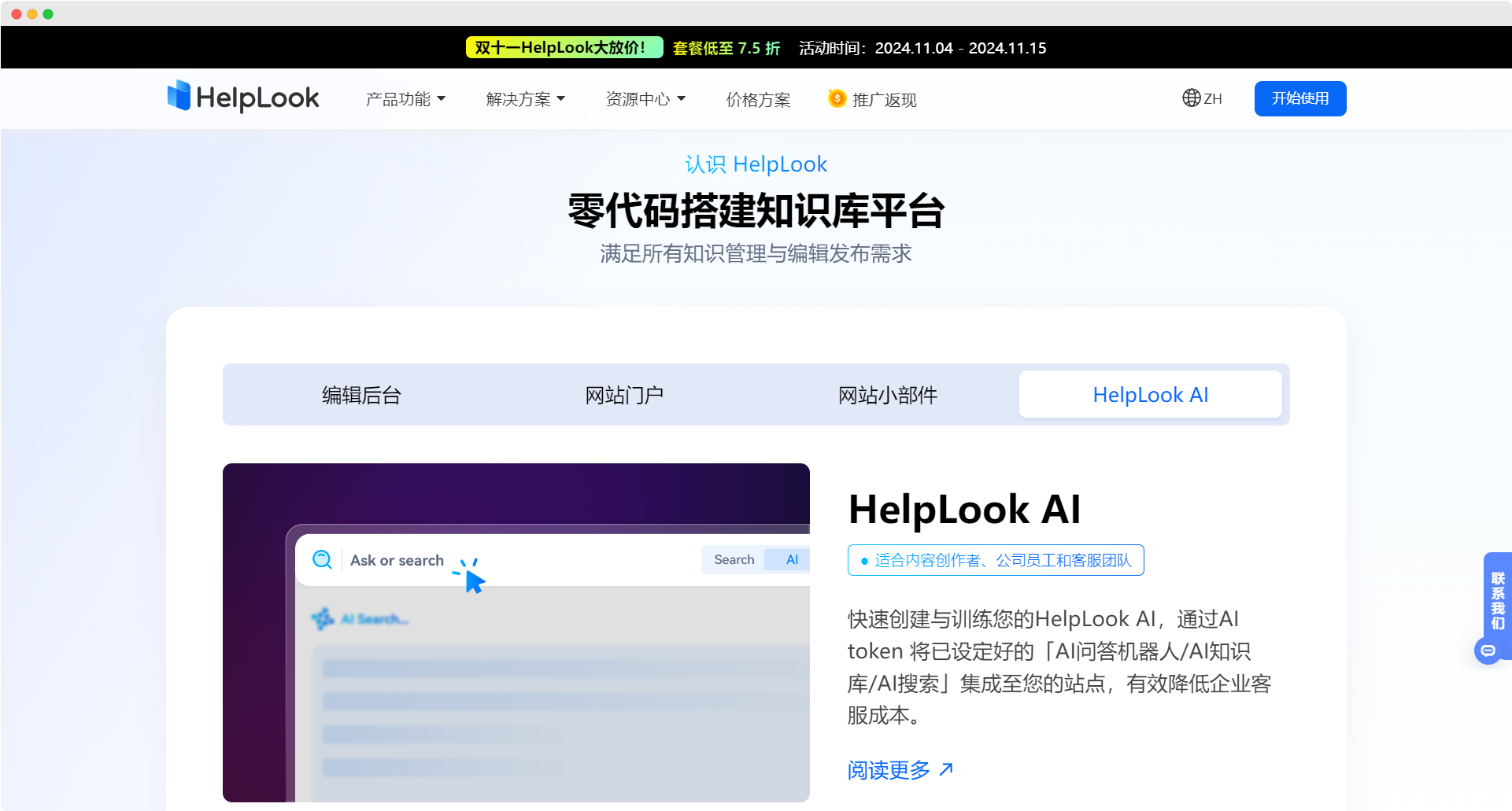Click the red close window button

[x=17, y=14]
